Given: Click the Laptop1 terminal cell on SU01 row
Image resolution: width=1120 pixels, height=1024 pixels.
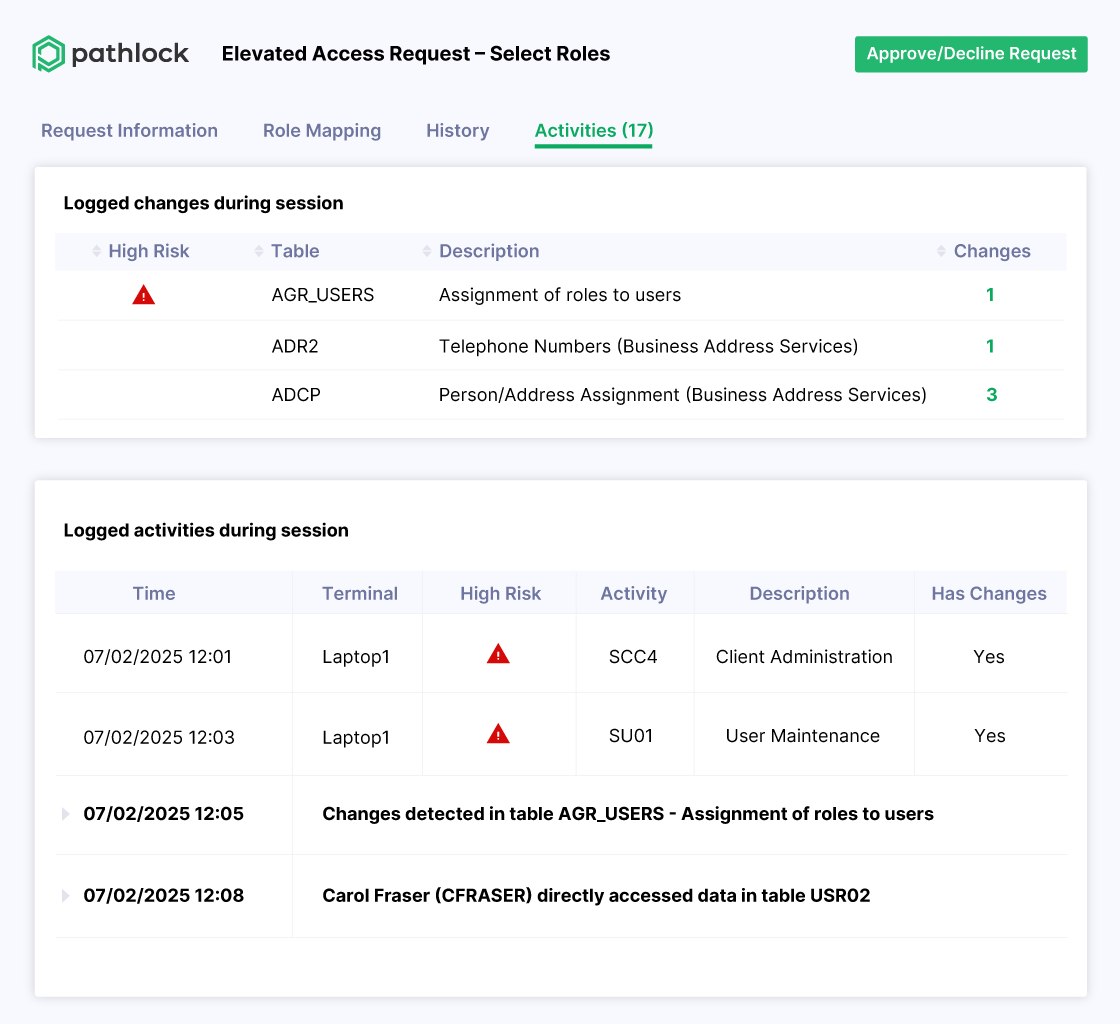Looking at the screenshot, I should click(x=357, y=735).
